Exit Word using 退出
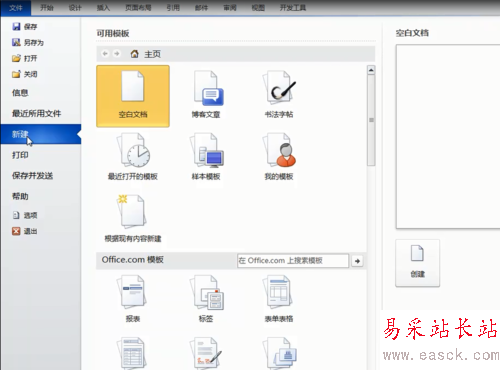The height and width of the screenshot is (370, 500). pyautogui.click(x=25, y=231)
